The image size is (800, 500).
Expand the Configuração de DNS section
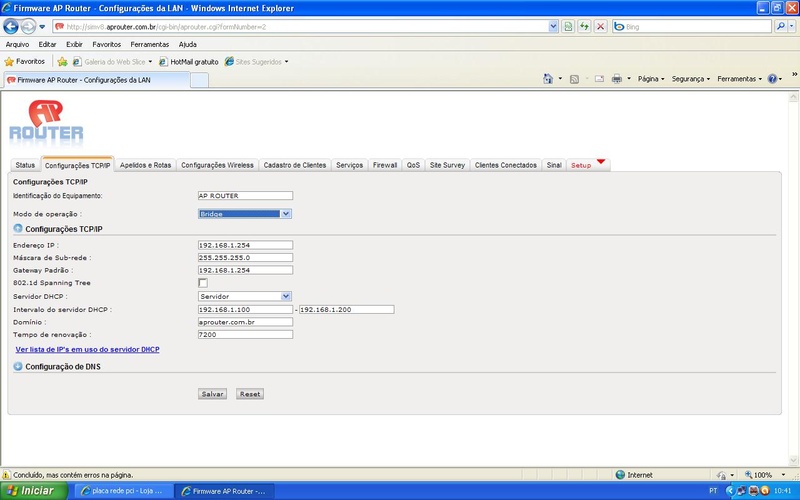18,366
